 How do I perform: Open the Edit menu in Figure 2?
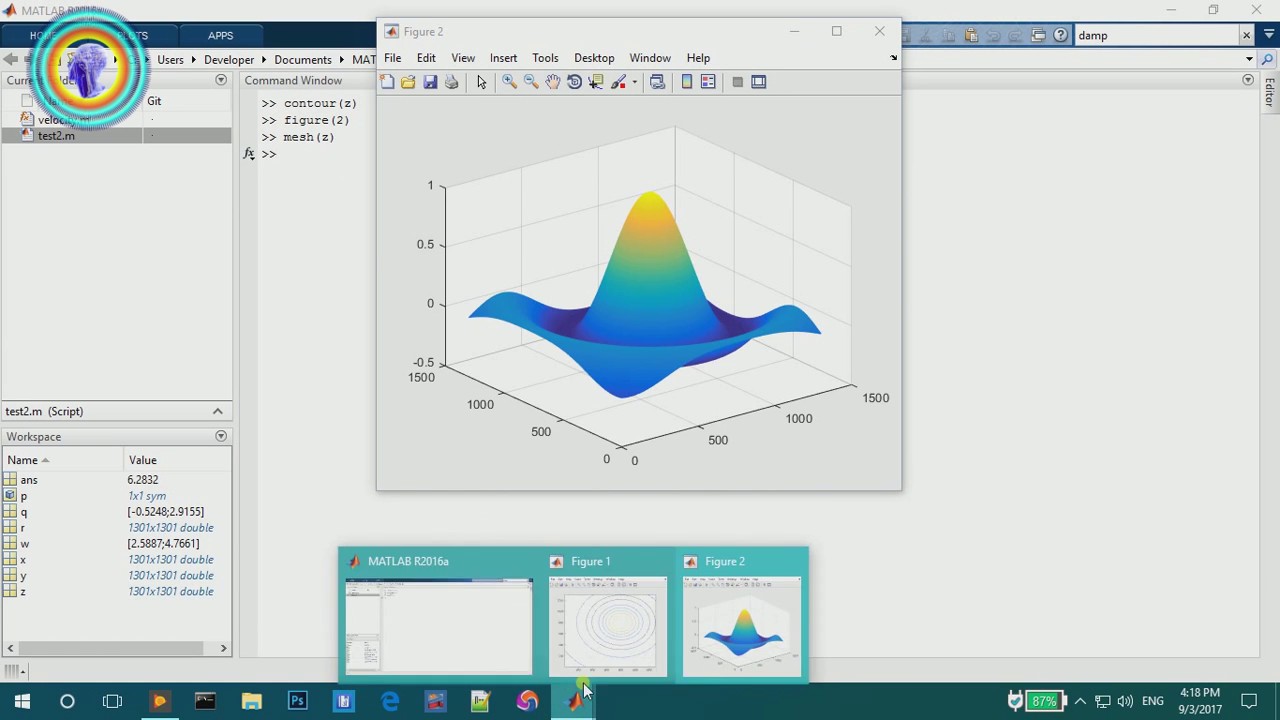426,58
